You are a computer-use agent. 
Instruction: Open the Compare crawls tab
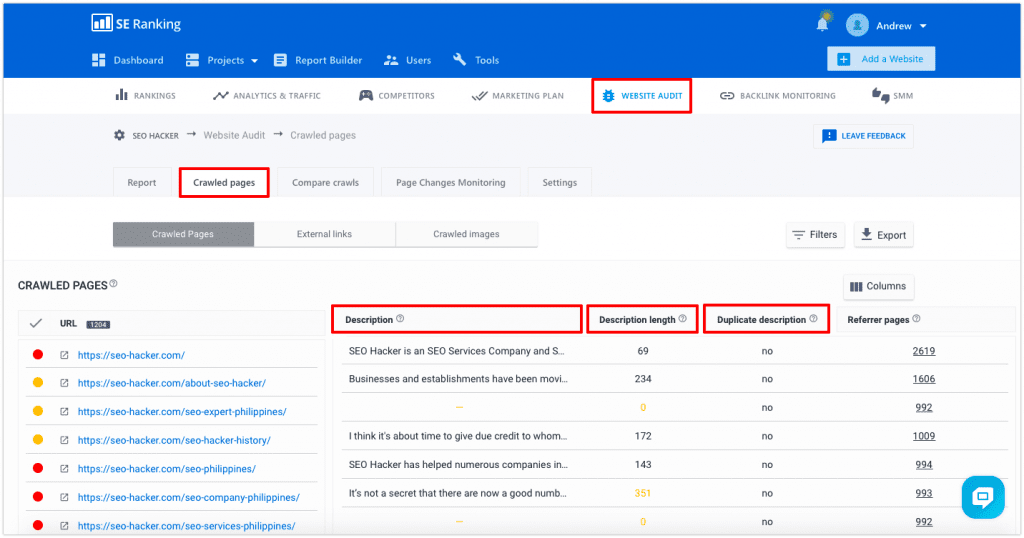coord(325,182)
